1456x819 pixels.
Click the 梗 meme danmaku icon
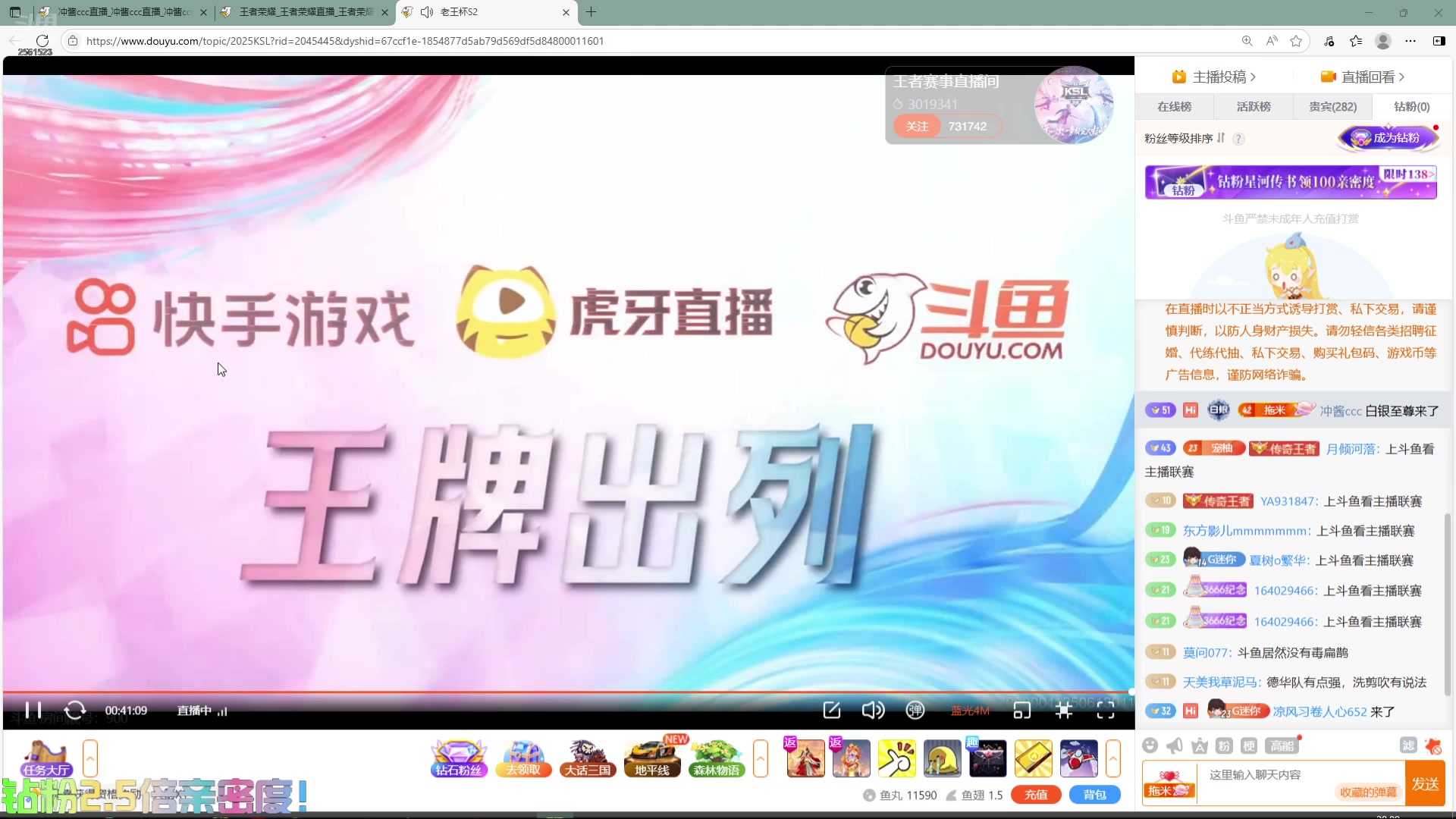(x=1249, y=745)
